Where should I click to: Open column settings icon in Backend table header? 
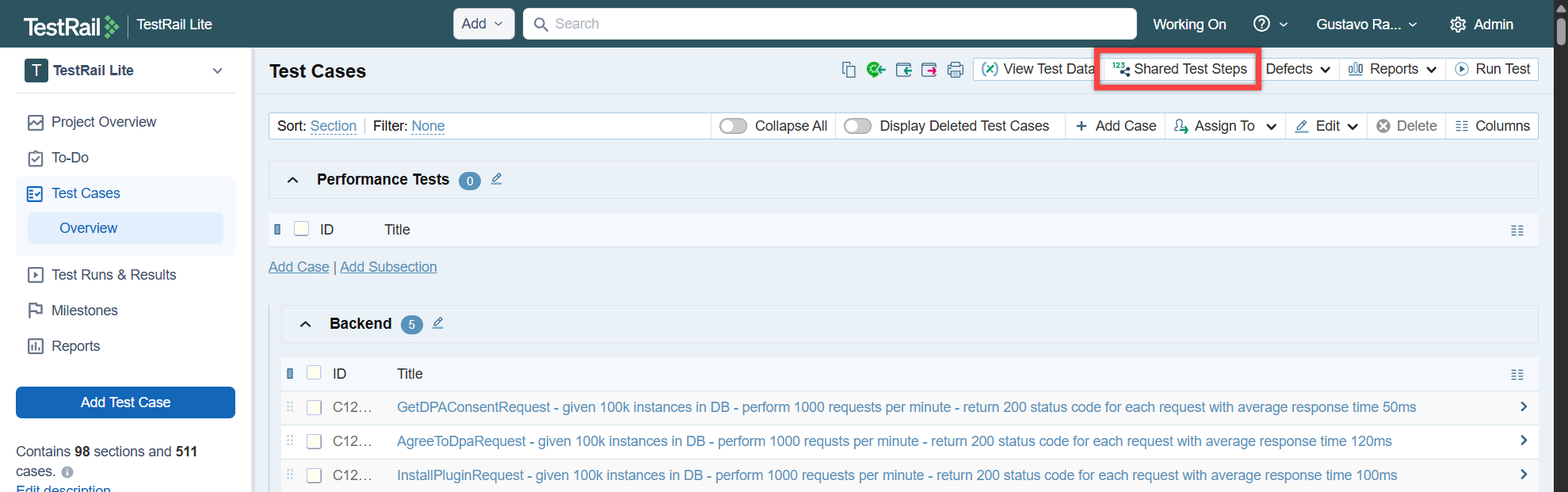coord(1516,375)
